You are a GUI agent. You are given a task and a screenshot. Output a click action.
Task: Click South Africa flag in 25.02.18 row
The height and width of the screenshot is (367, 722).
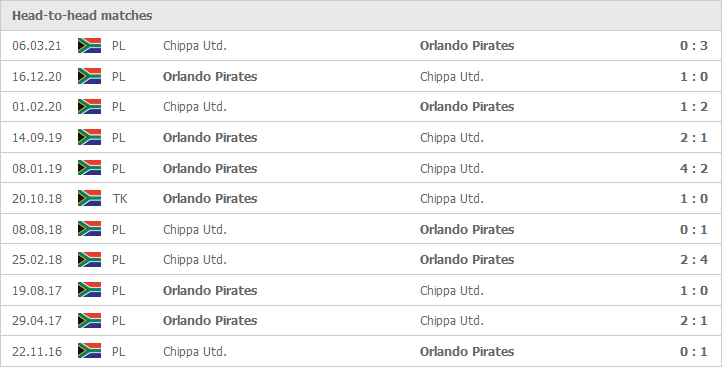point(89,260)
